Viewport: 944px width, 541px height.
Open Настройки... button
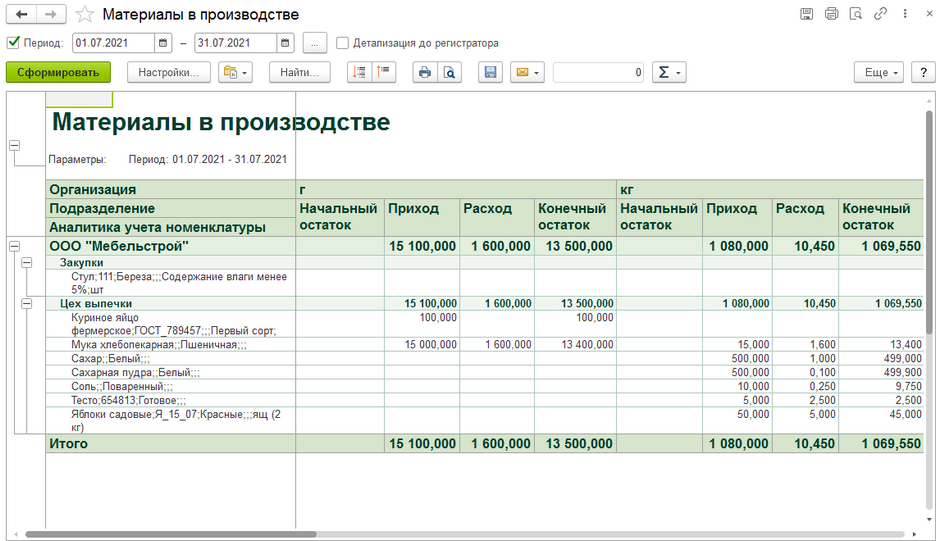[x=169, y=72]
